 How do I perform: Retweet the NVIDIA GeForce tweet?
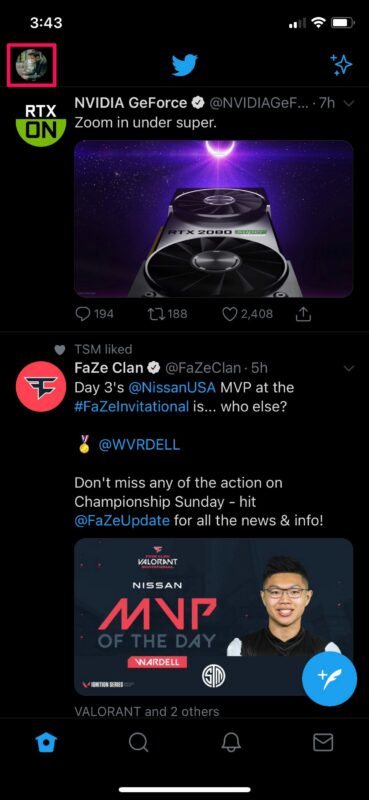pos(167,314)
